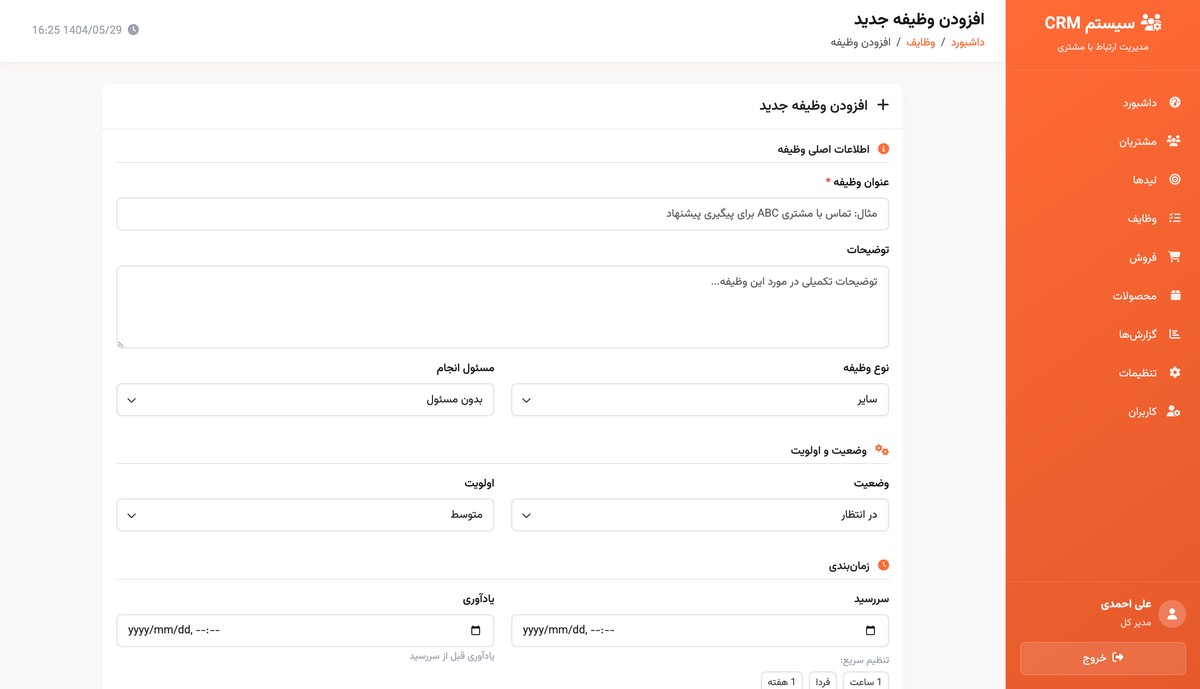Image resolution: width=1200 pixels, height=689 pixels.
Task: View گزارش‌ها via the reports chart icon
Action: tap(1176, 334)
